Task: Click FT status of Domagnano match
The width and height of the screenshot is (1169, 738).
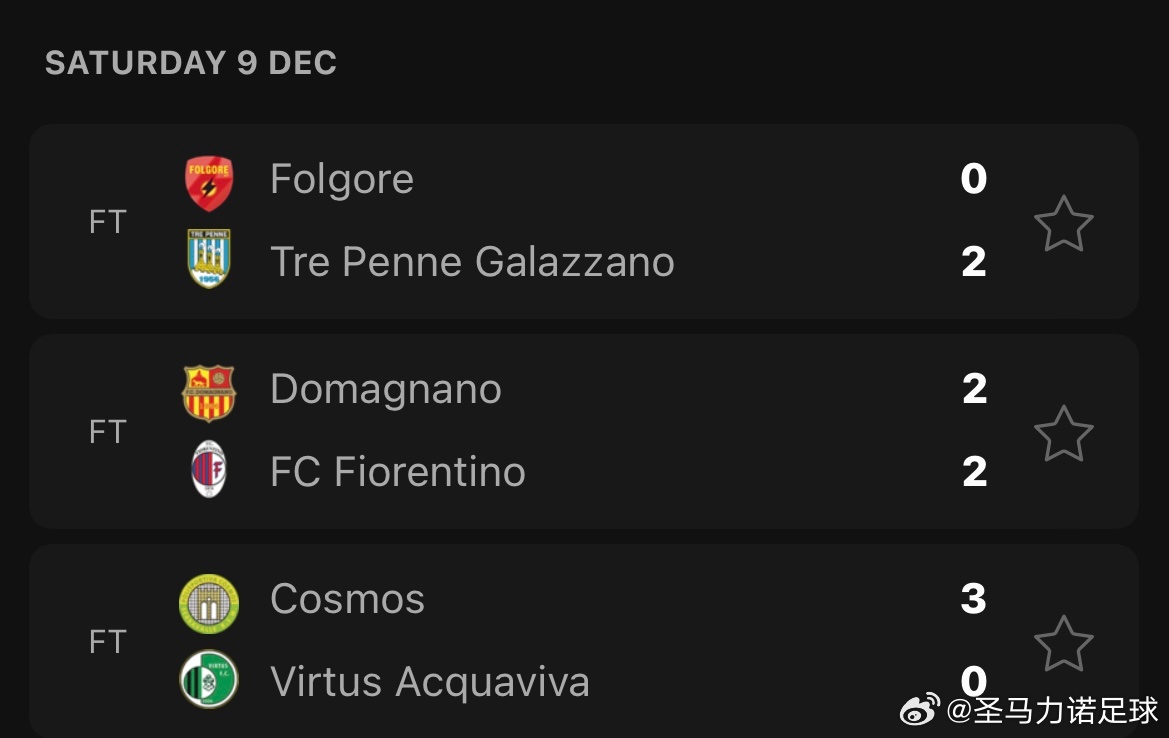Action: pos(108,432)
